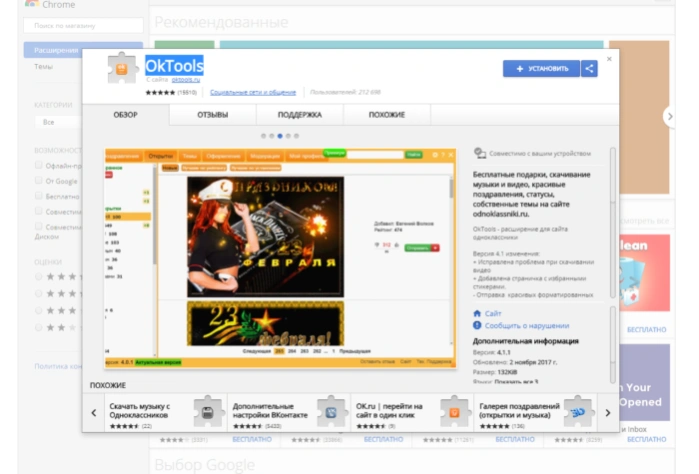Click the extension star rating
The width and height of the screenshot is (699, 474).
pos(160,92)
